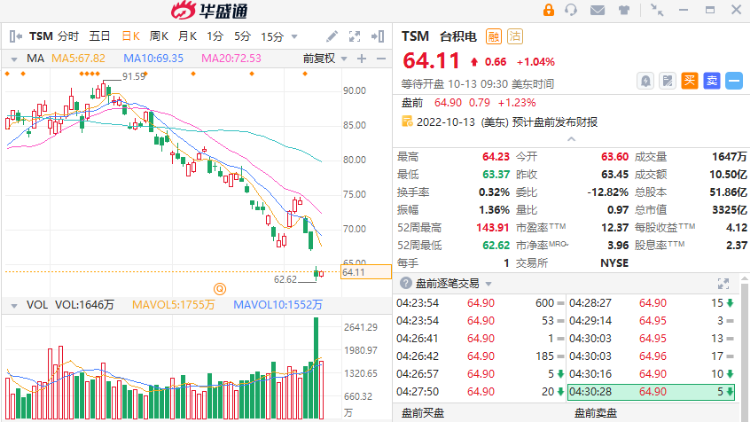This screenshot has width=750, height=422.
Task: Open the note/edit icon beside bell
Action: [x=667, y=81]
